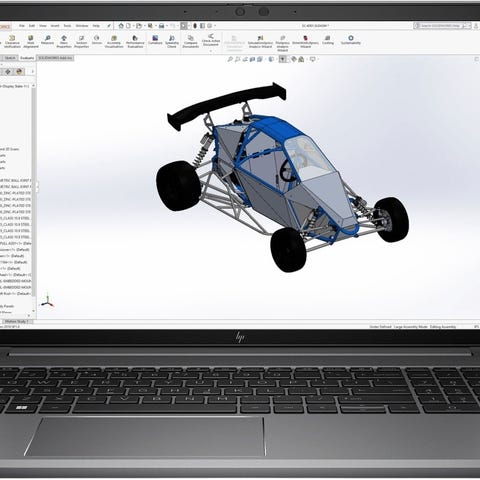The width and height of the screenshot is (480, 480).
Task: Toggle display style button in view toolbar
Action: (x=283, y=59)
